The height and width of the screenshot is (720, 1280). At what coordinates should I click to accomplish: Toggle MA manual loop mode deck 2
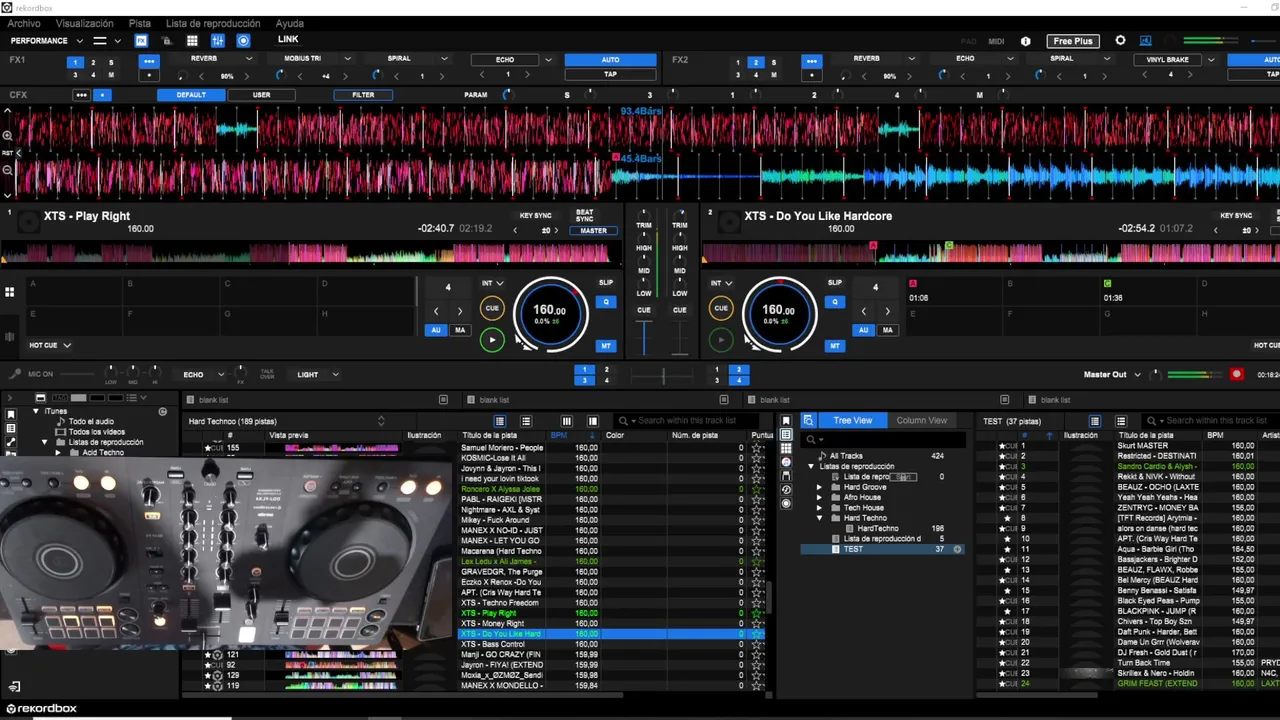coord(887,330)
